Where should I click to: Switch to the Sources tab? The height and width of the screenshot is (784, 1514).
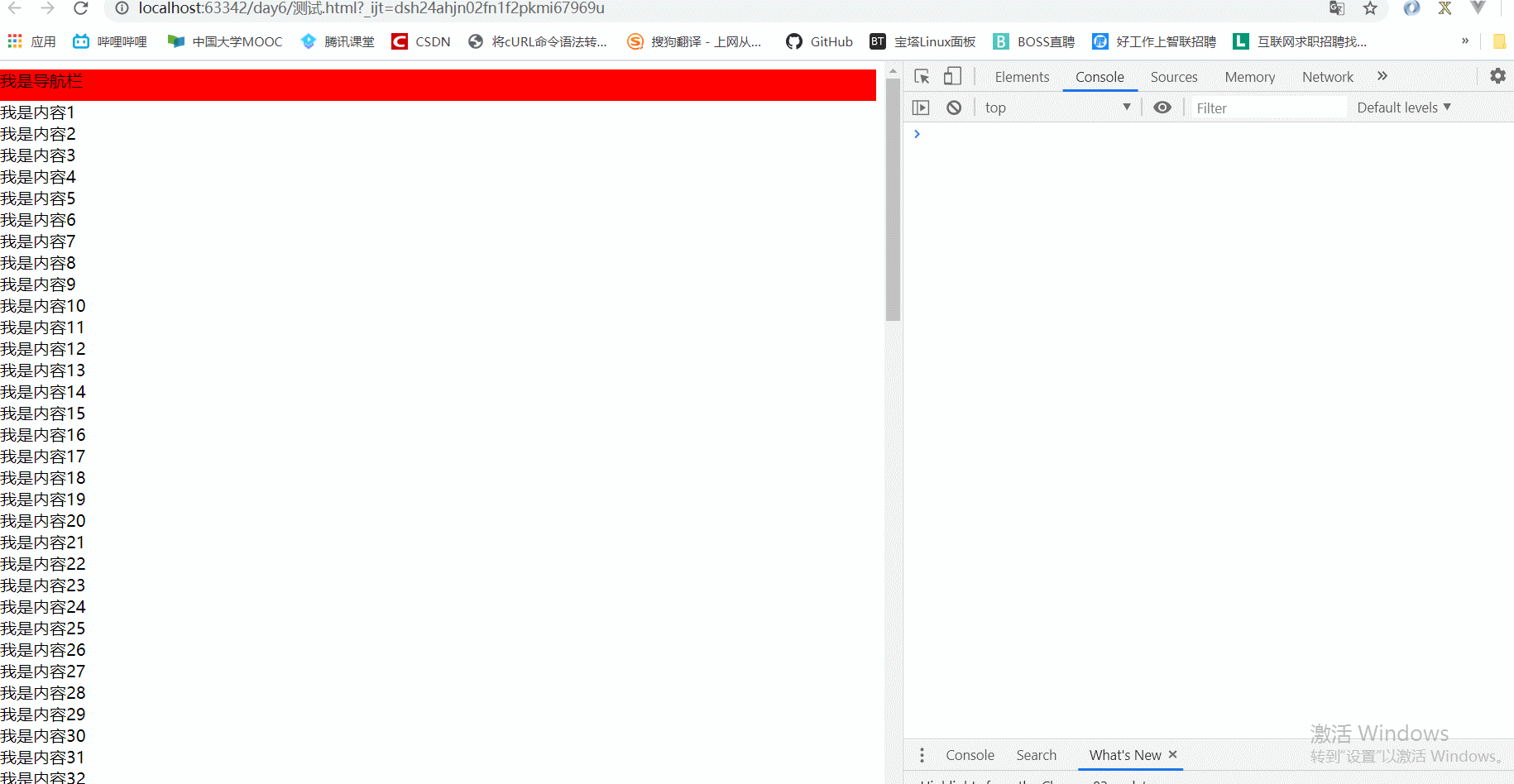pos(1174,77)
